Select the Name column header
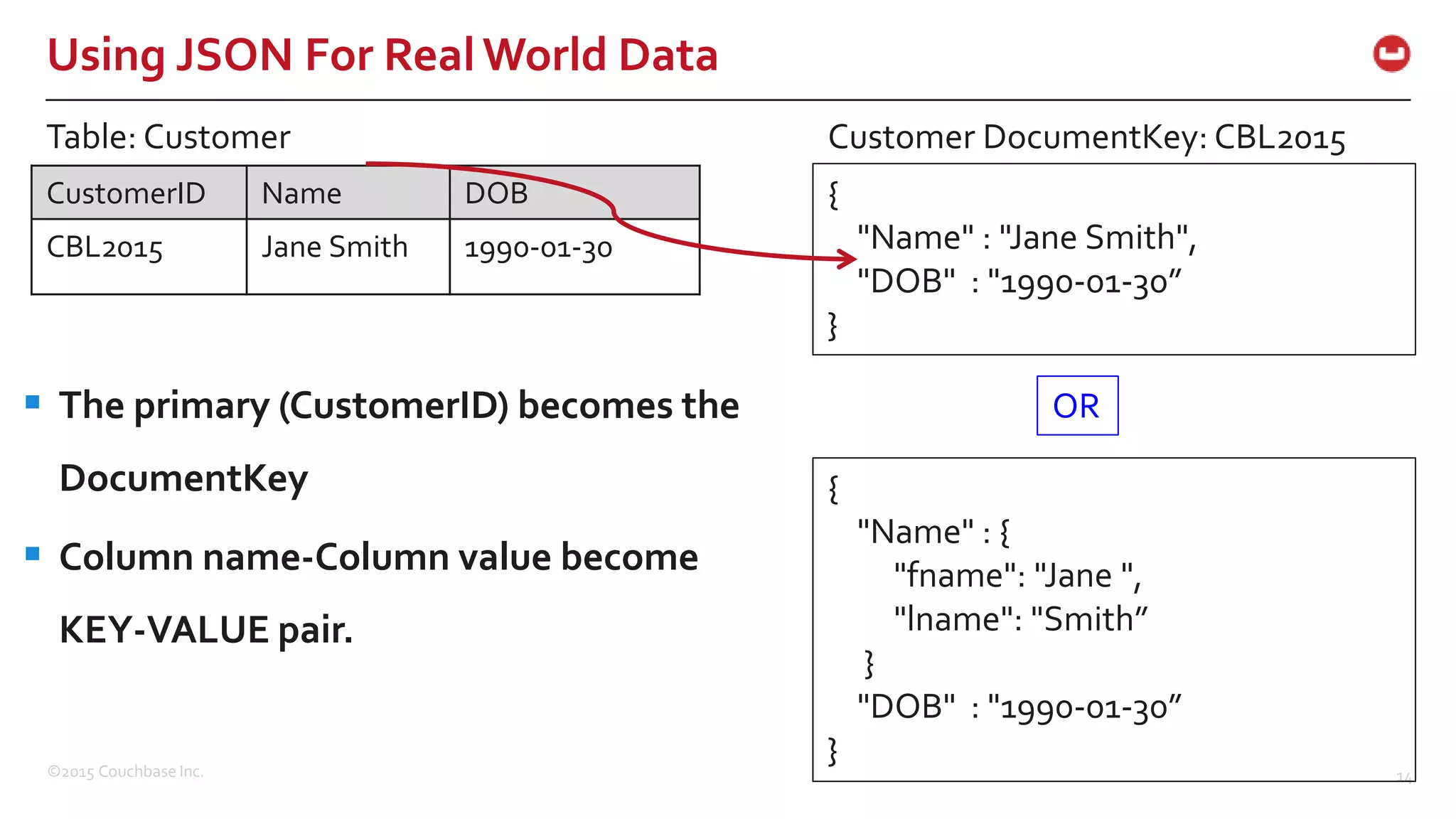1456x819 pixels. tap(301, 193)
